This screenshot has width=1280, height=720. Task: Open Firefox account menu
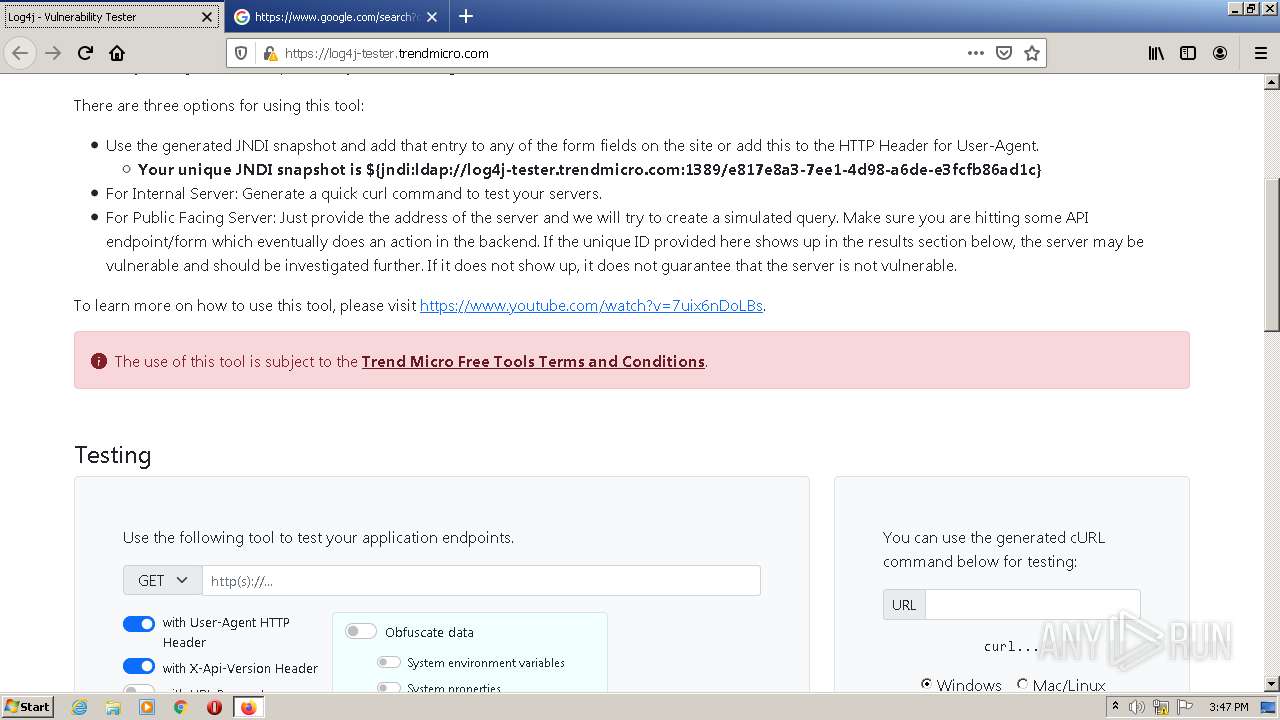[1220, 53]
